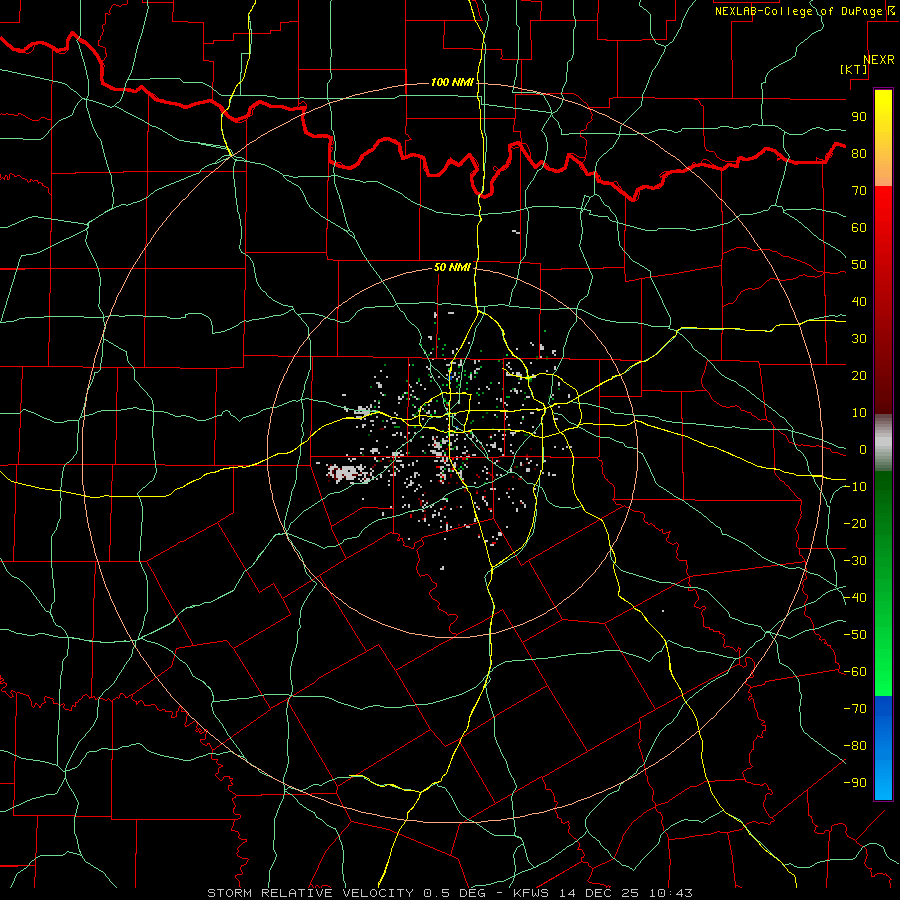Select the 30 value on velocity scale
This screenshot has height=900, width=900.
click(859, 339)
